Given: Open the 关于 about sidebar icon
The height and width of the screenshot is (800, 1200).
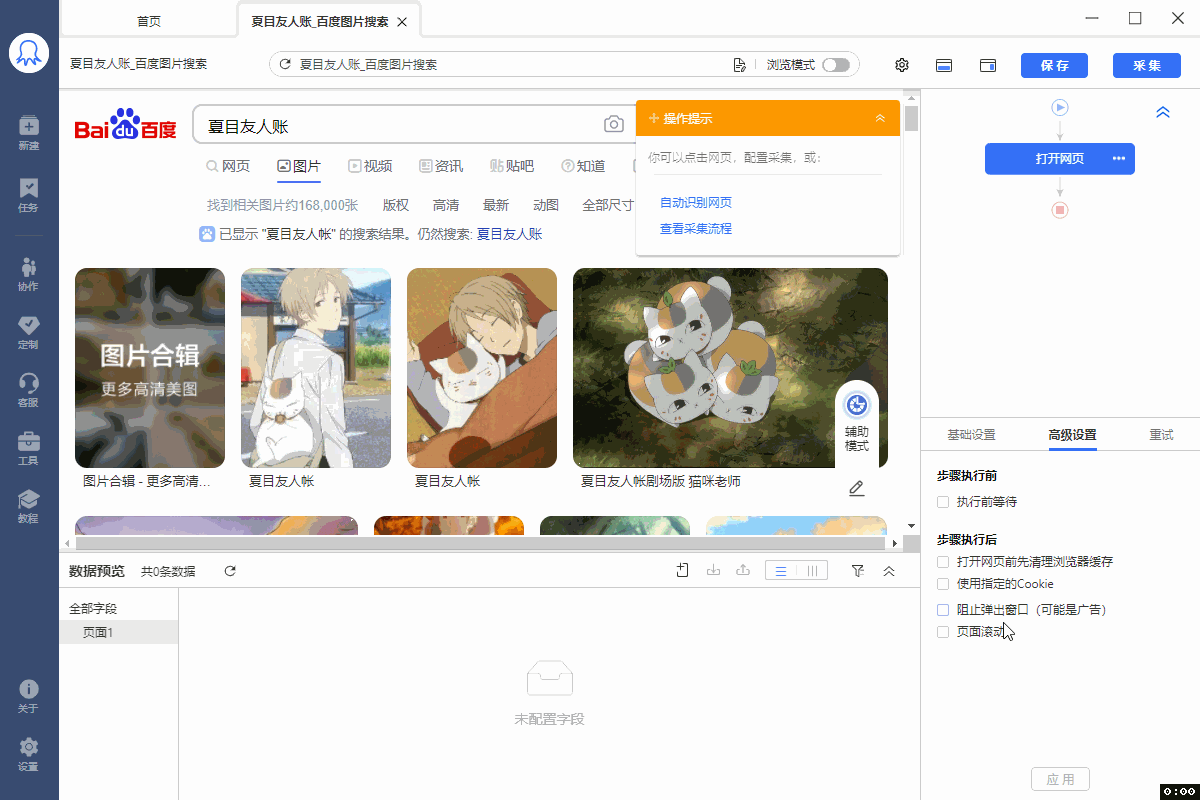Looking at the screenshot, I should pyautogui.click(x=29, y=695).
